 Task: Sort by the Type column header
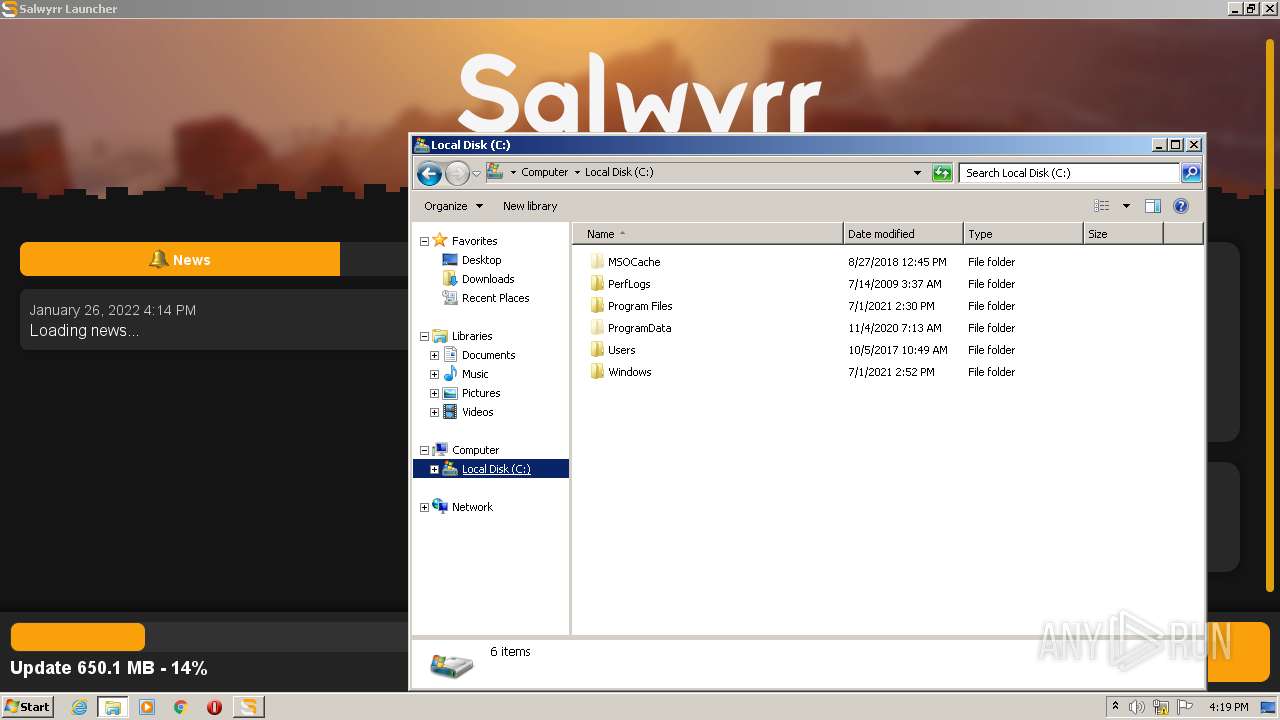coord(1023,234)
